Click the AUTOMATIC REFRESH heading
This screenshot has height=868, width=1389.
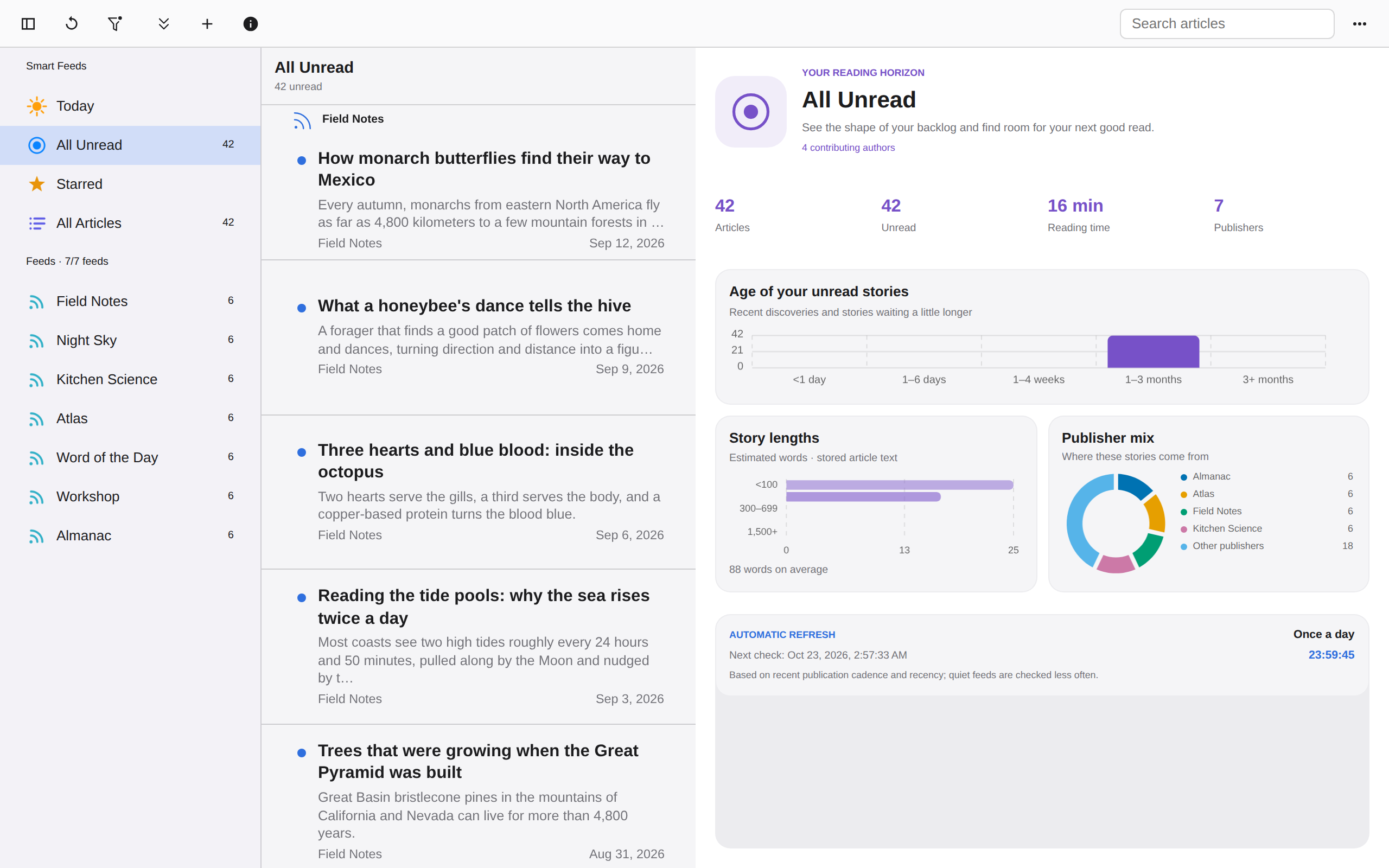pos(782,634)
